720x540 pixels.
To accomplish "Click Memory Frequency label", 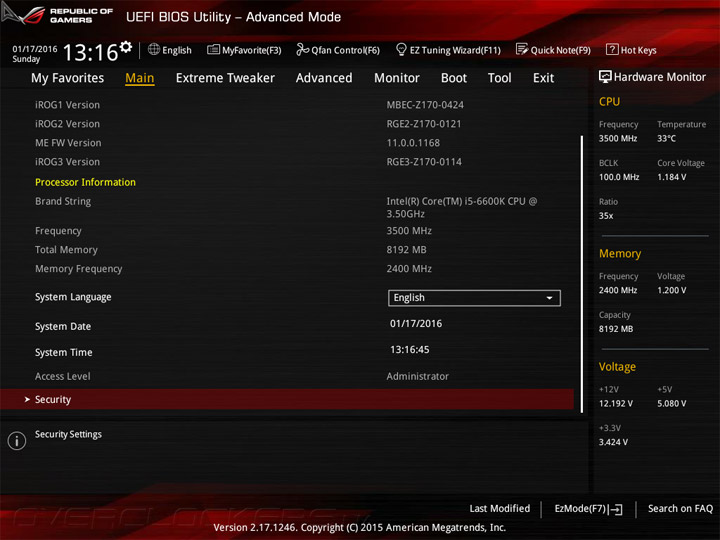I will (x=79, y=269).
